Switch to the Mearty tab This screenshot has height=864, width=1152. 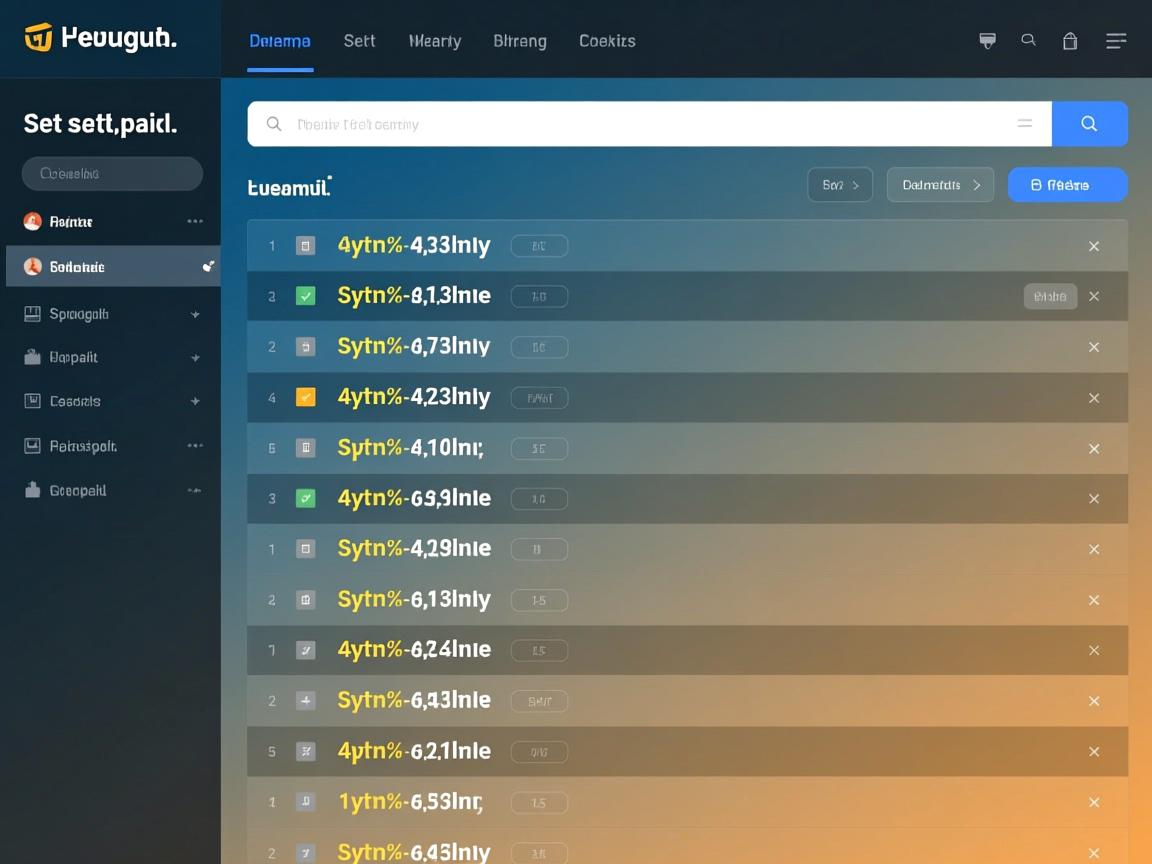click(435, 41)
